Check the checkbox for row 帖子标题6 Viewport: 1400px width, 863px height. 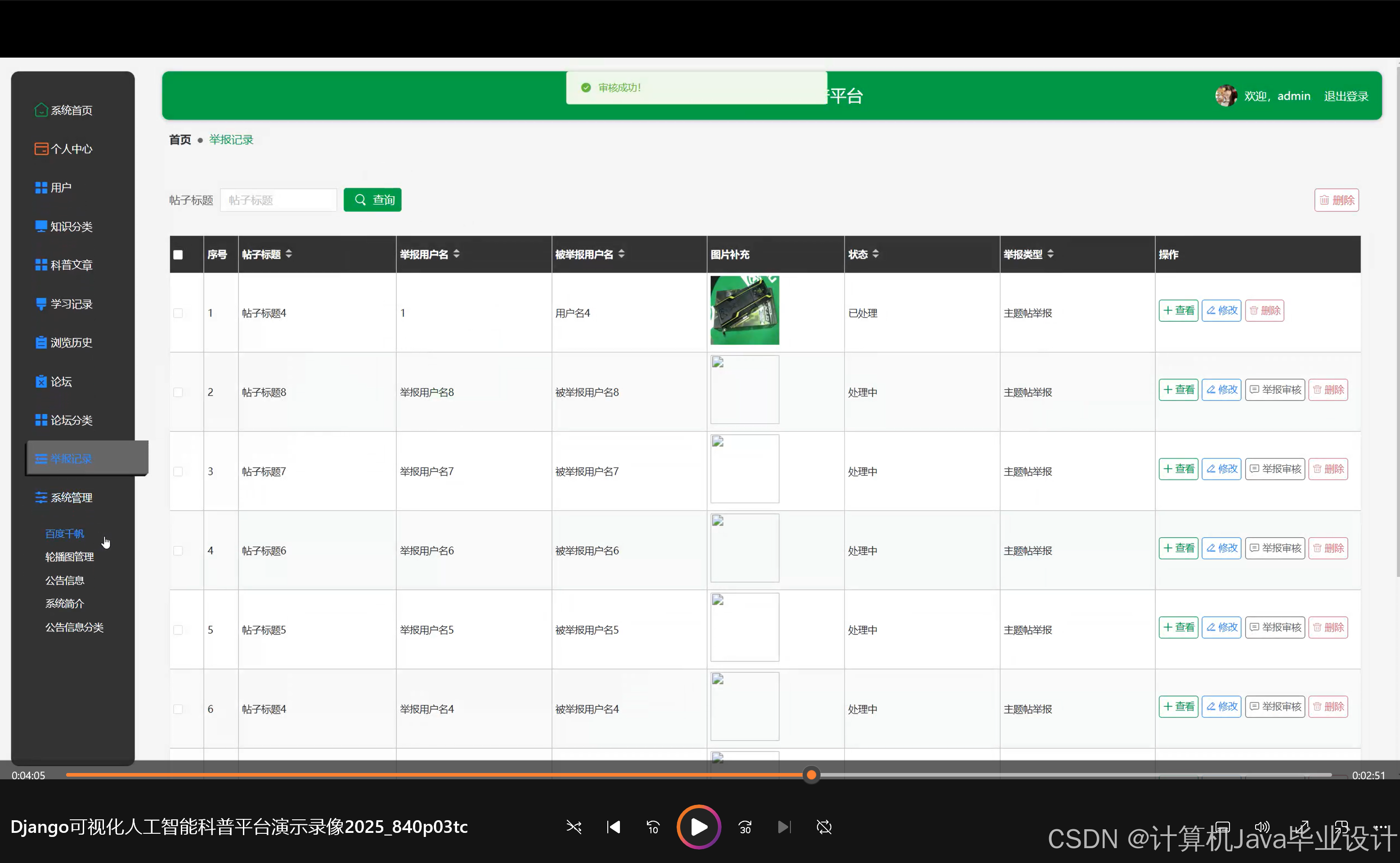(178, 551)
